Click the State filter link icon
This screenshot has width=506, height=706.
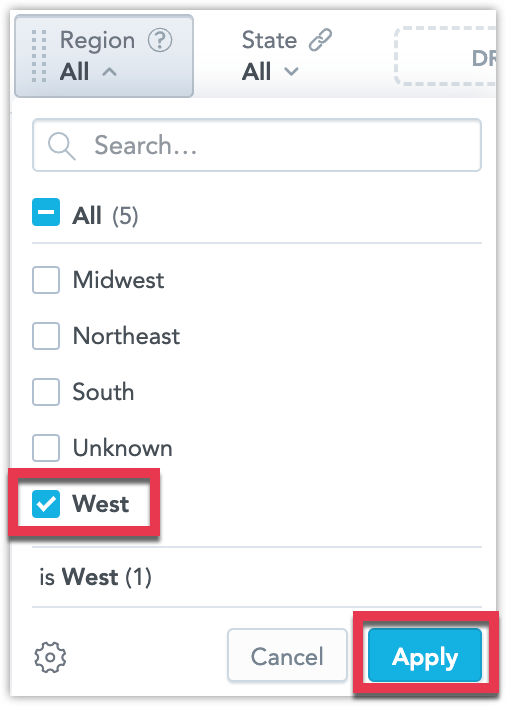(320, 40)
